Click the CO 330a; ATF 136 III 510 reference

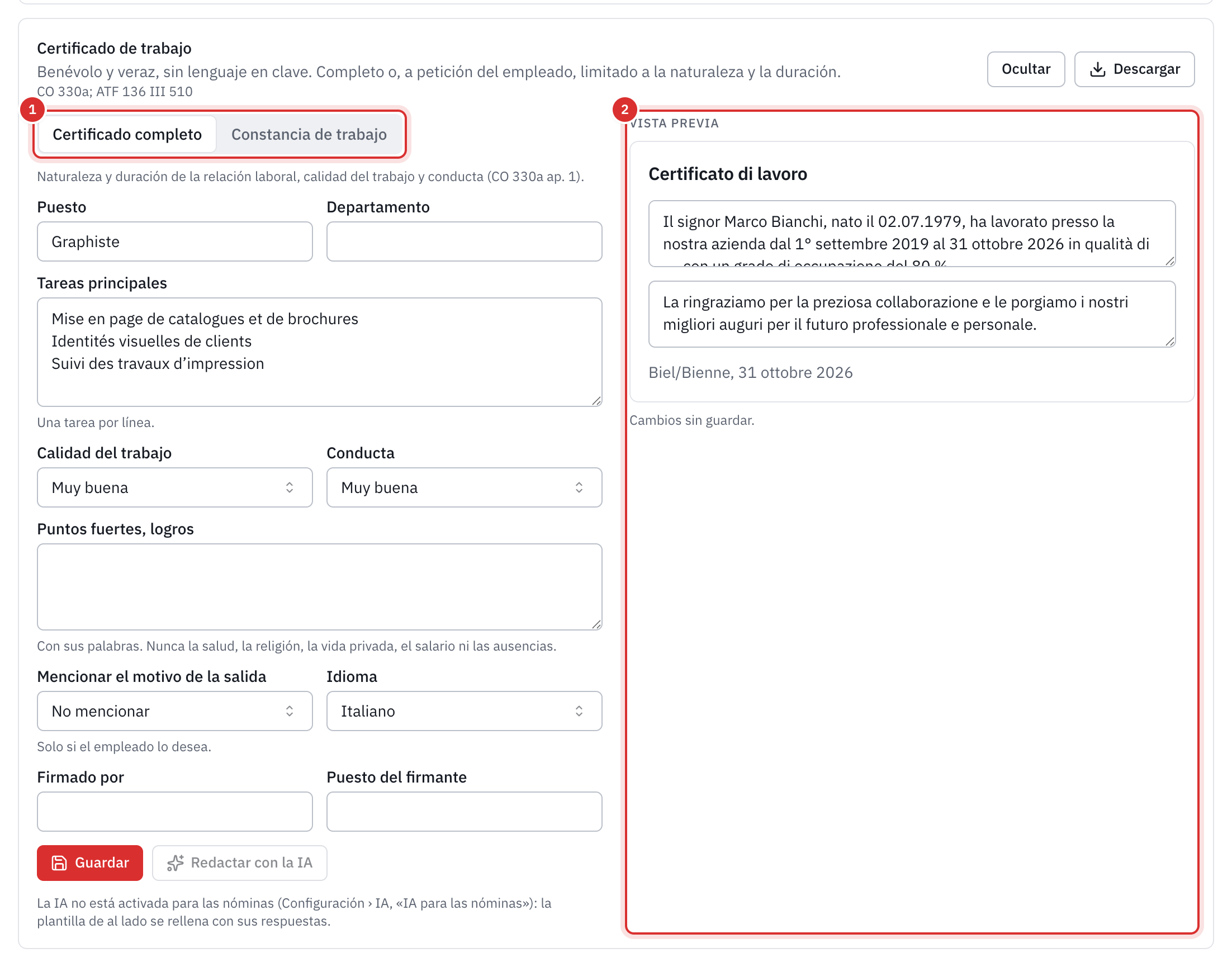[115, 91]
